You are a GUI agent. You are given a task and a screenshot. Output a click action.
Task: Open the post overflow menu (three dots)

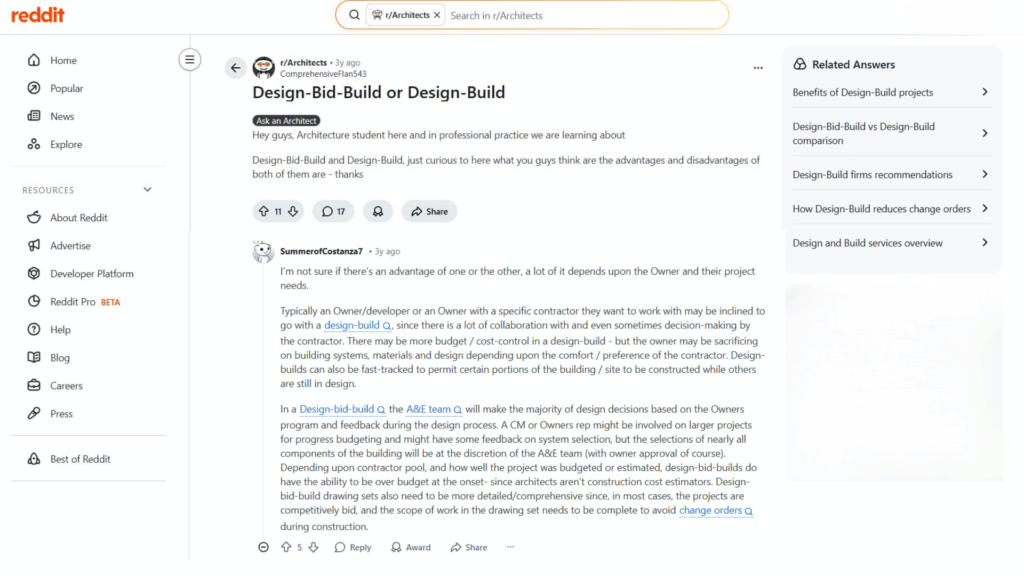(x=758, y=67)
